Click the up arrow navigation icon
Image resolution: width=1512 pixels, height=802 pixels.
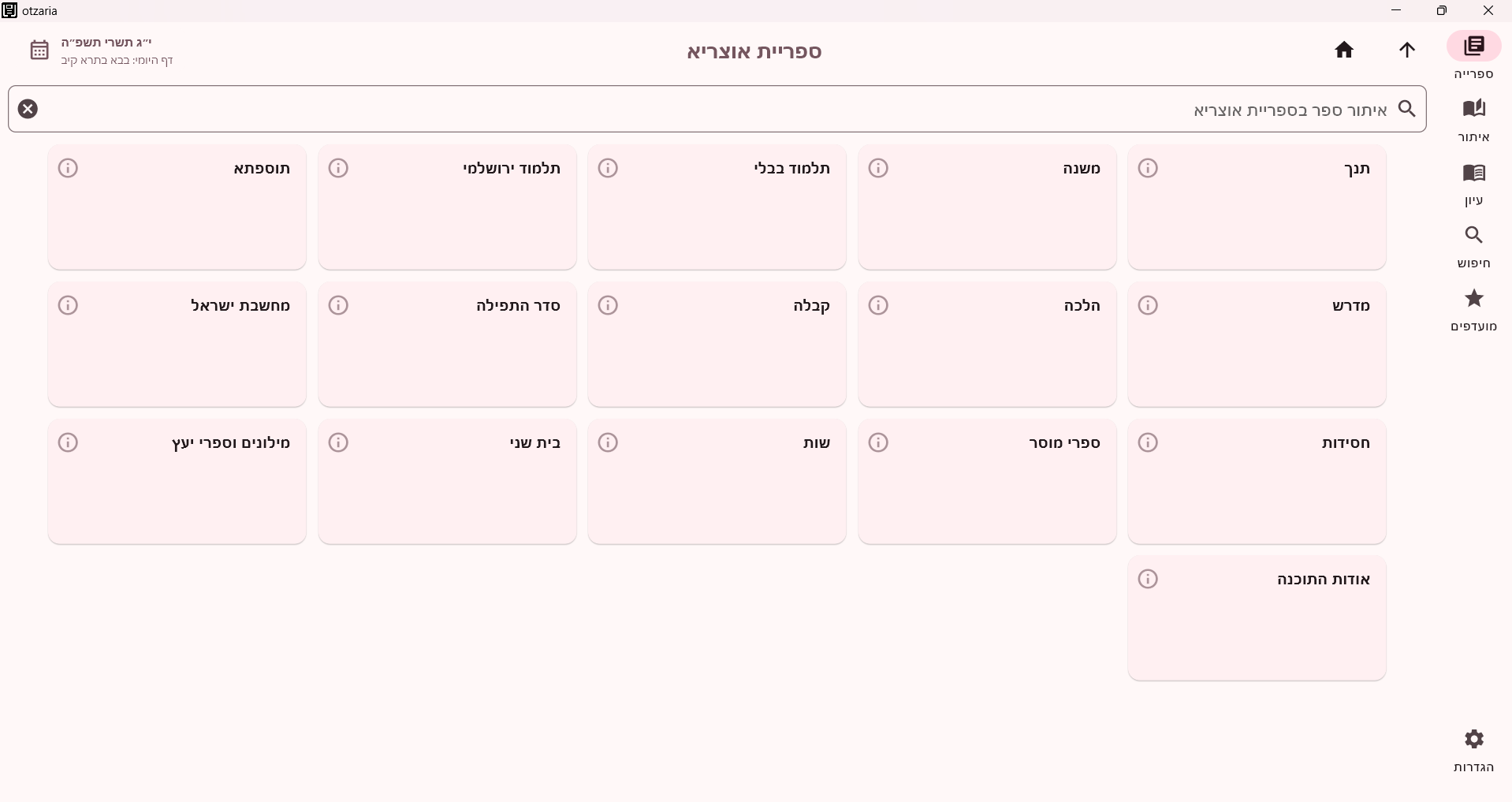tap(1407, 50)
